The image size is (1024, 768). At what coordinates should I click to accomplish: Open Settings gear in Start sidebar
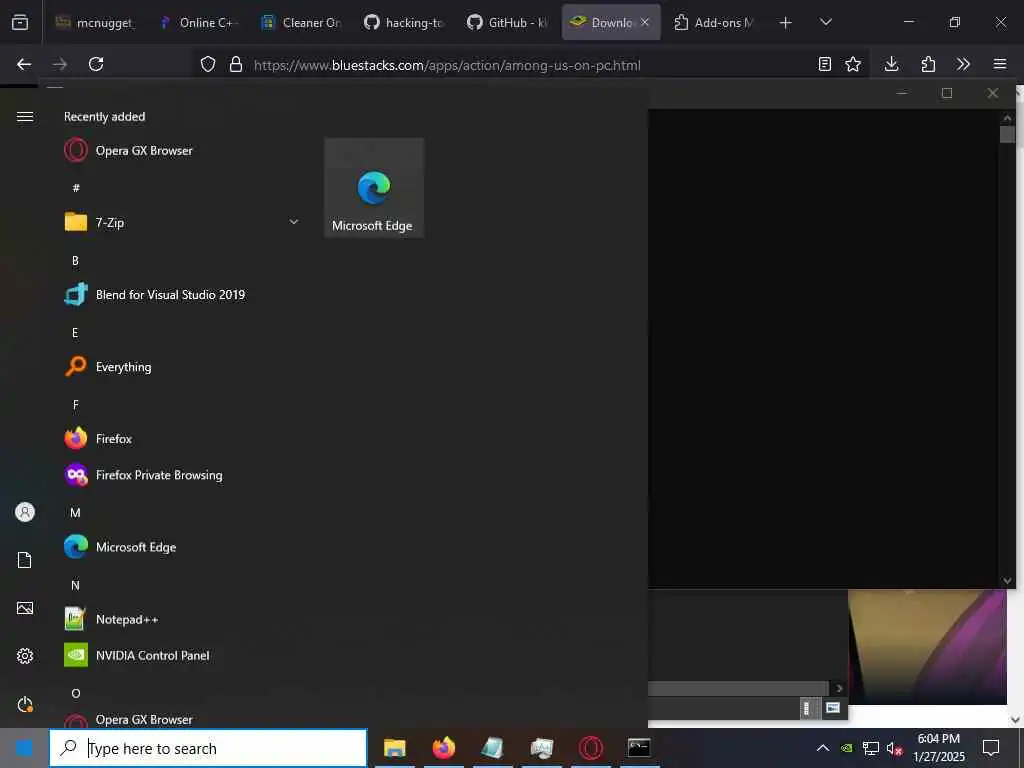25,656
